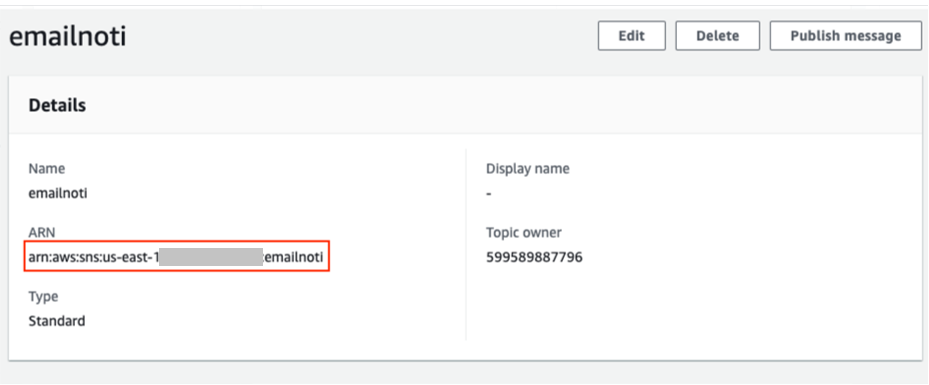Select the emailnoti name value
This screenshot has height=385, width=929.
(58, 193)
